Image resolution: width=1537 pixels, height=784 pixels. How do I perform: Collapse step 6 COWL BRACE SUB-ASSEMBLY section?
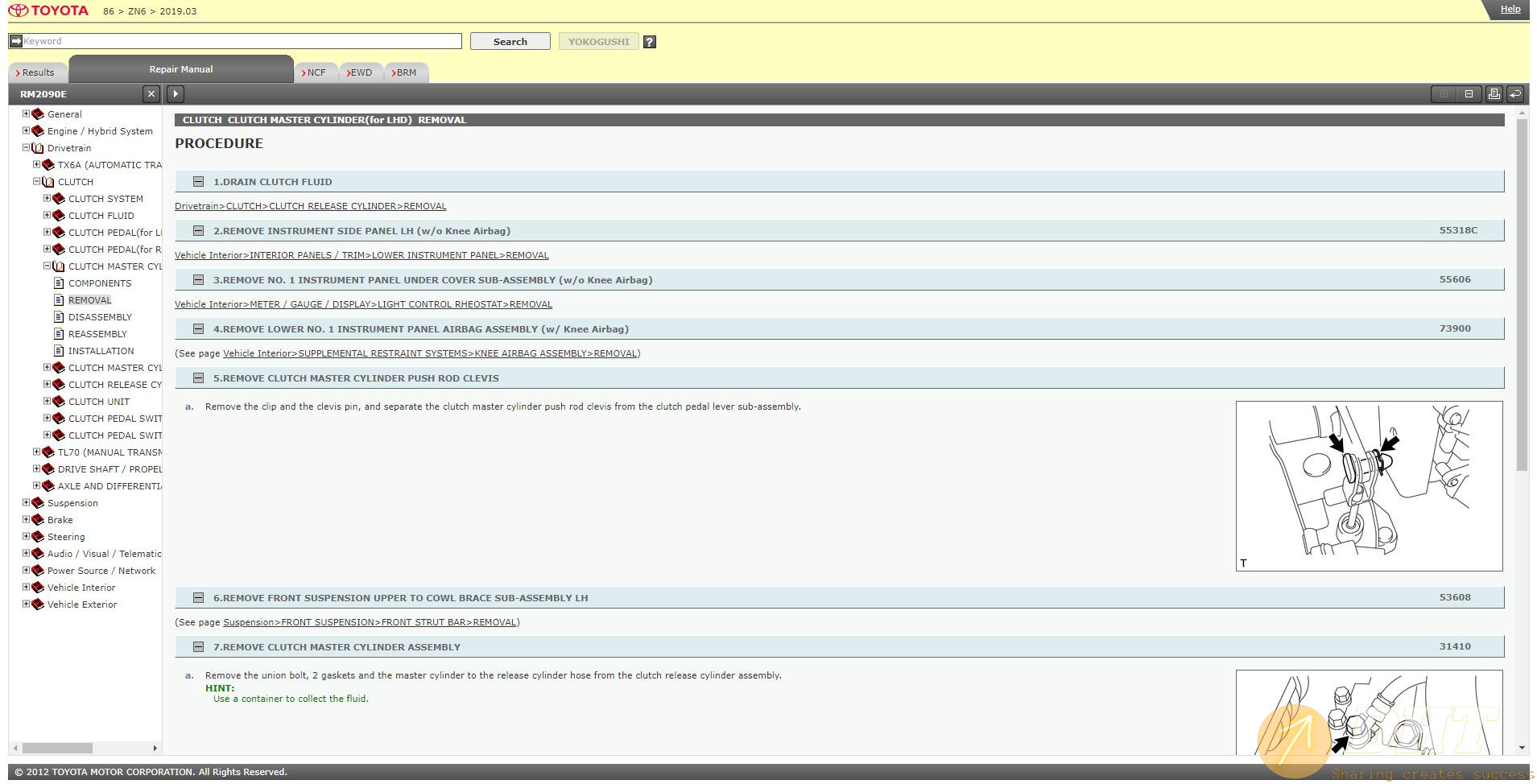click(x=198, y=598)
